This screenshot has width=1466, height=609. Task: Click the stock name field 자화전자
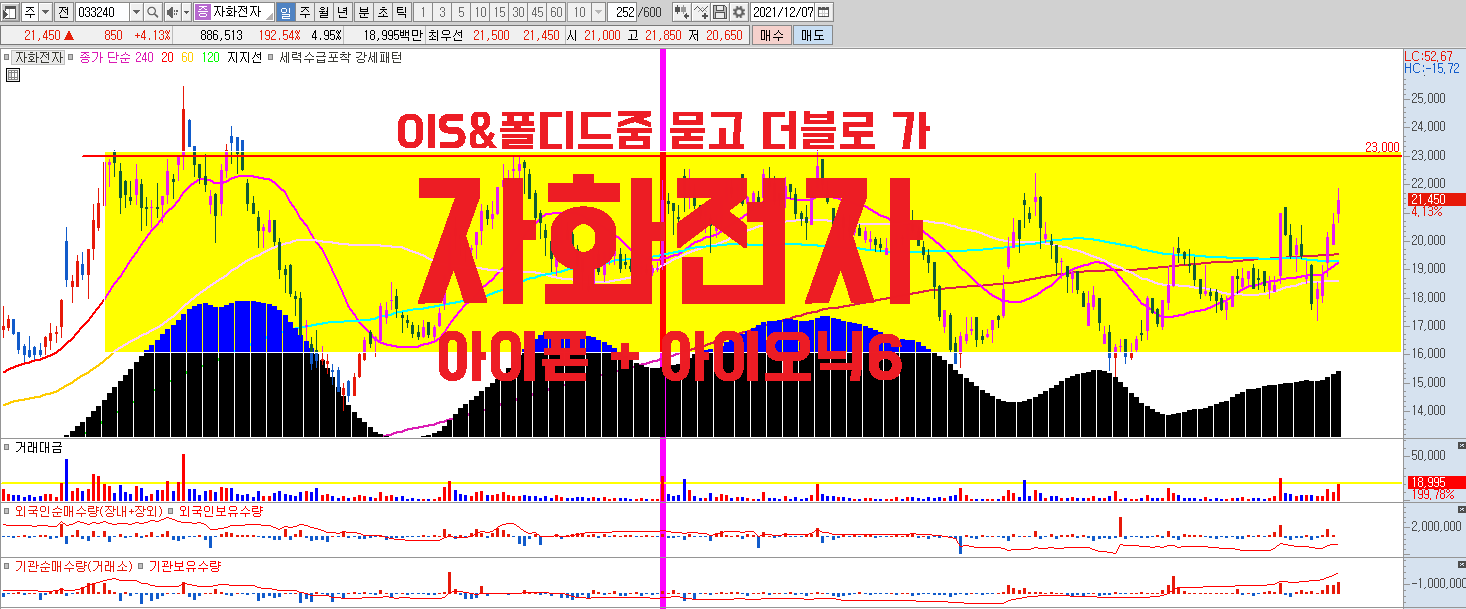click(241, 12)
